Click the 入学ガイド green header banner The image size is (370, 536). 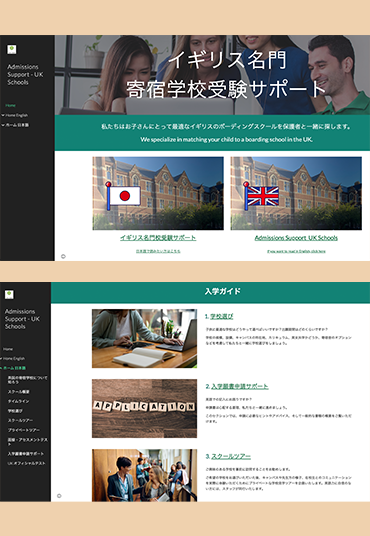(210, 292)
